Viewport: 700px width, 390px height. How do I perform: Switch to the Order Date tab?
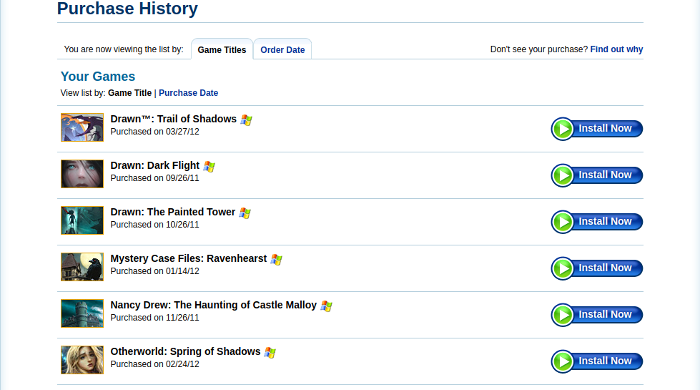pos(283,50)
